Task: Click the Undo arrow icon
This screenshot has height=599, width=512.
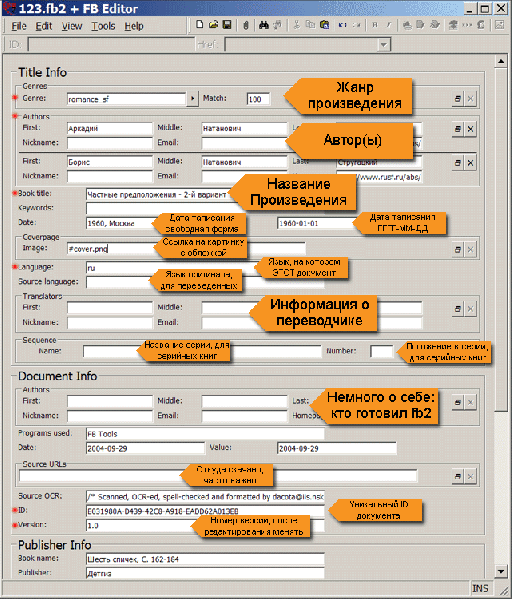Action: click(x=343, y=25)
